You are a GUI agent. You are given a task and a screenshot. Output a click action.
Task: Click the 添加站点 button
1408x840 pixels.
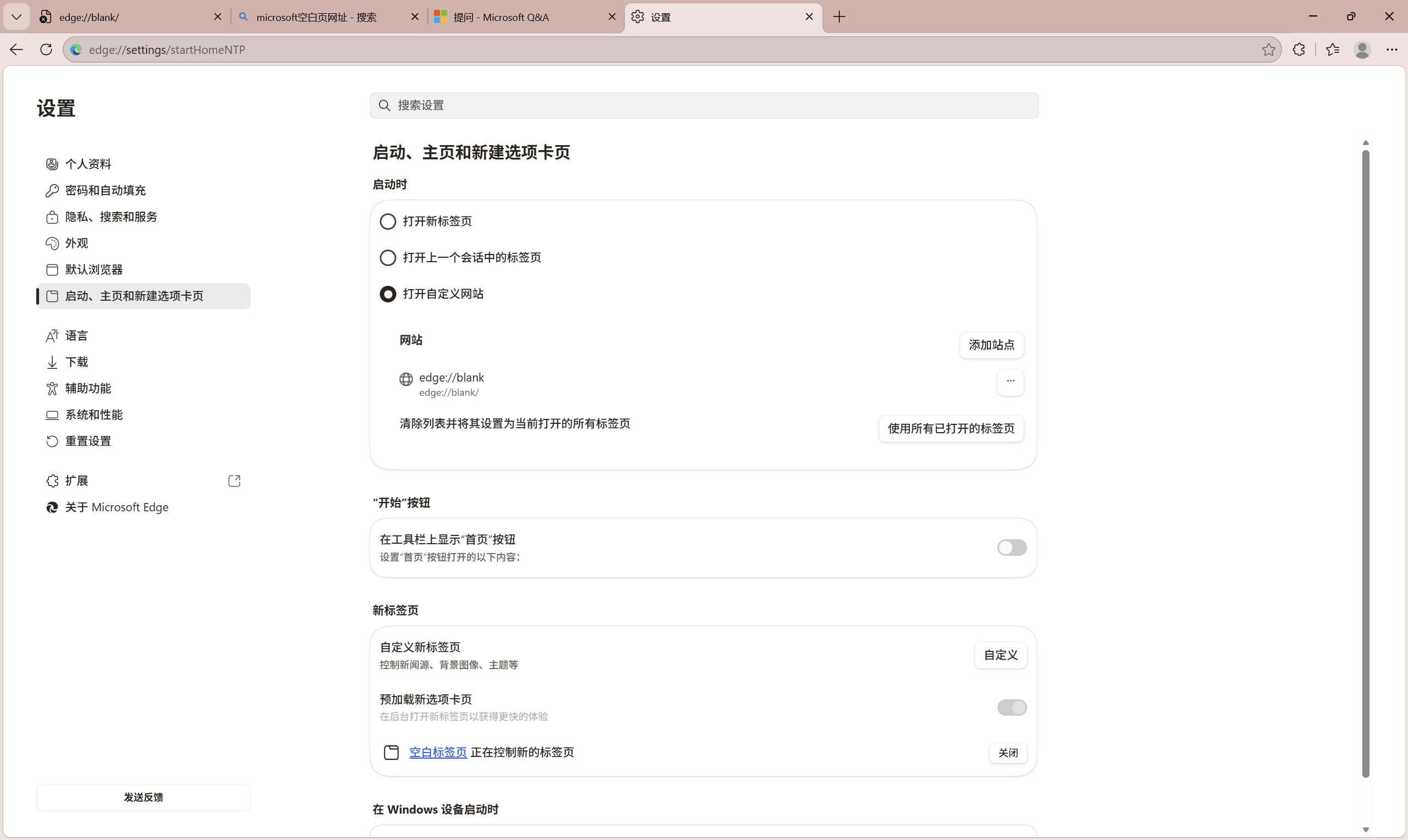coord(991,345)
